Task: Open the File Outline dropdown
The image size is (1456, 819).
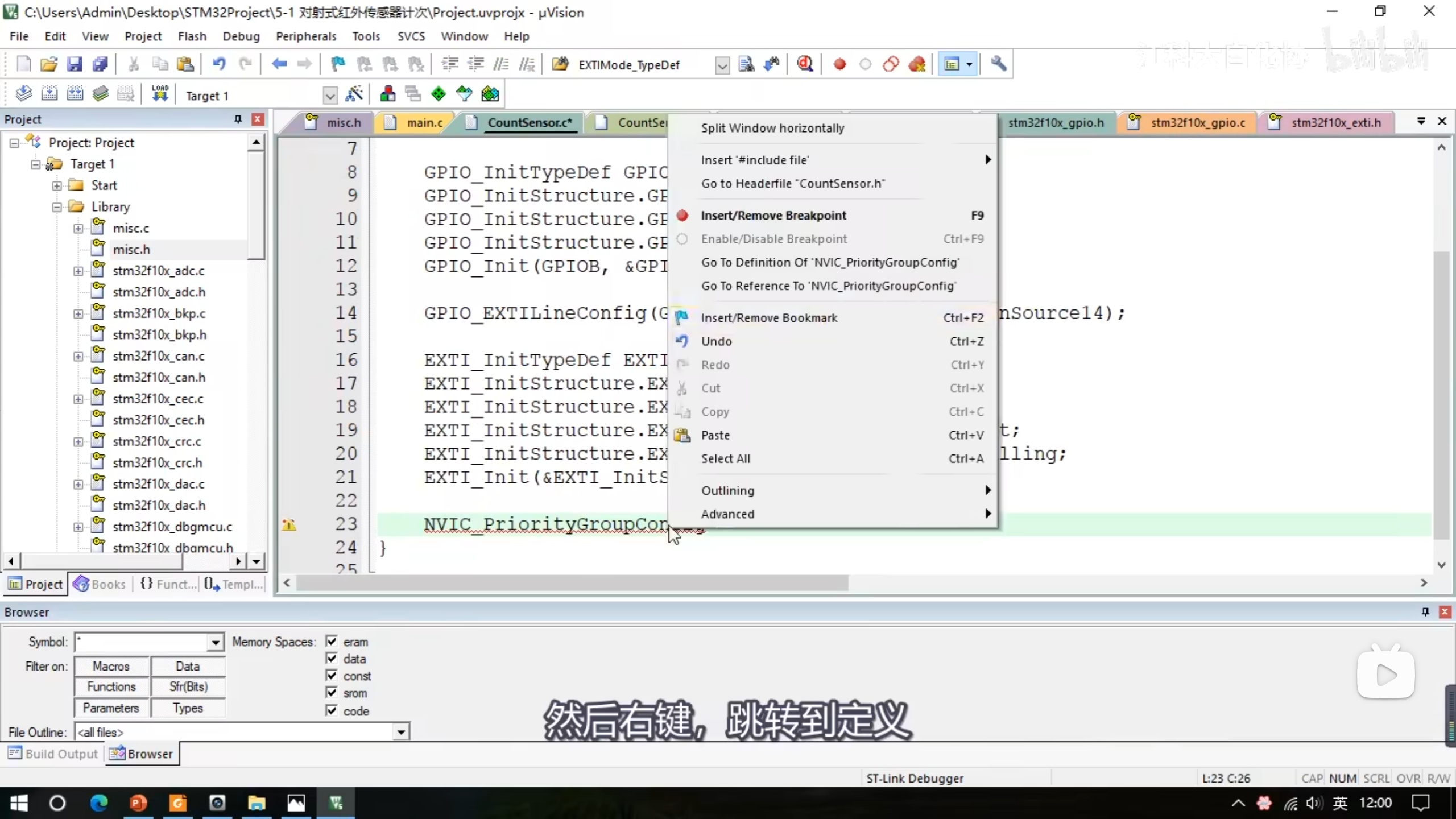Action: click(401, 732)
